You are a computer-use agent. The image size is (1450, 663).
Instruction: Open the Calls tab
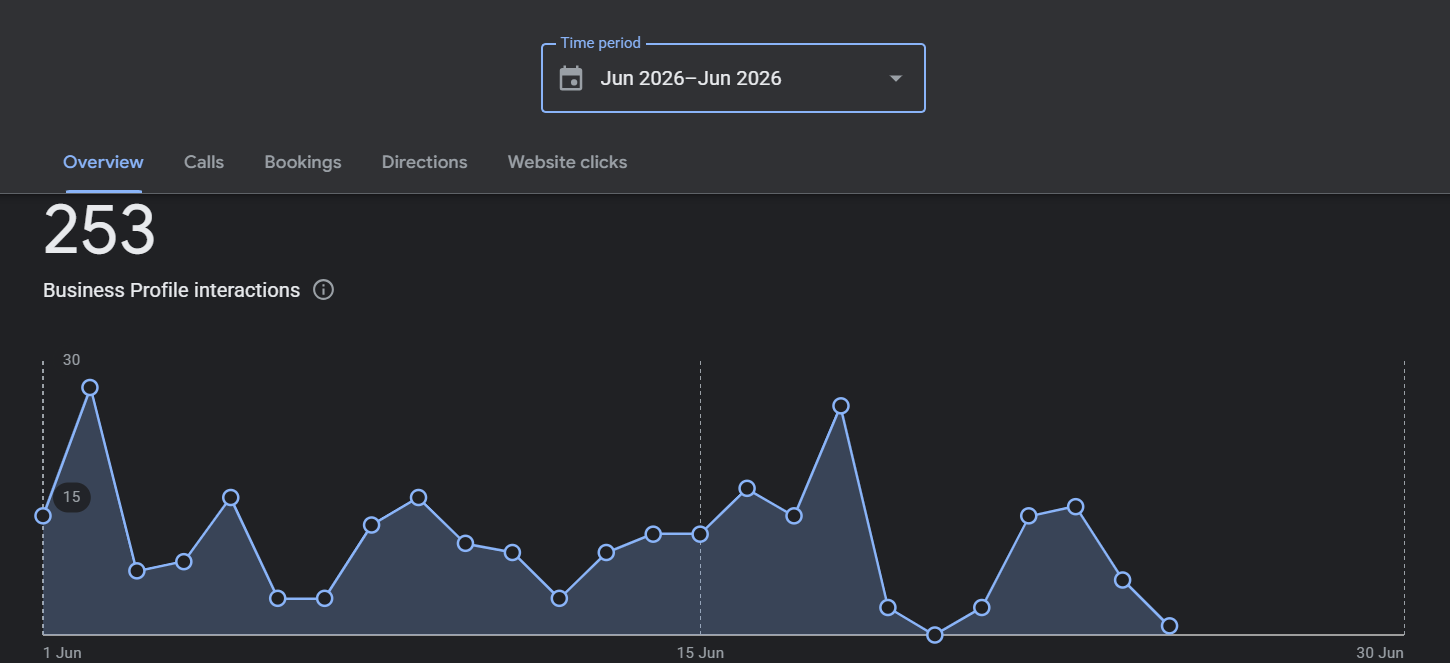click(x=204, y=162)
